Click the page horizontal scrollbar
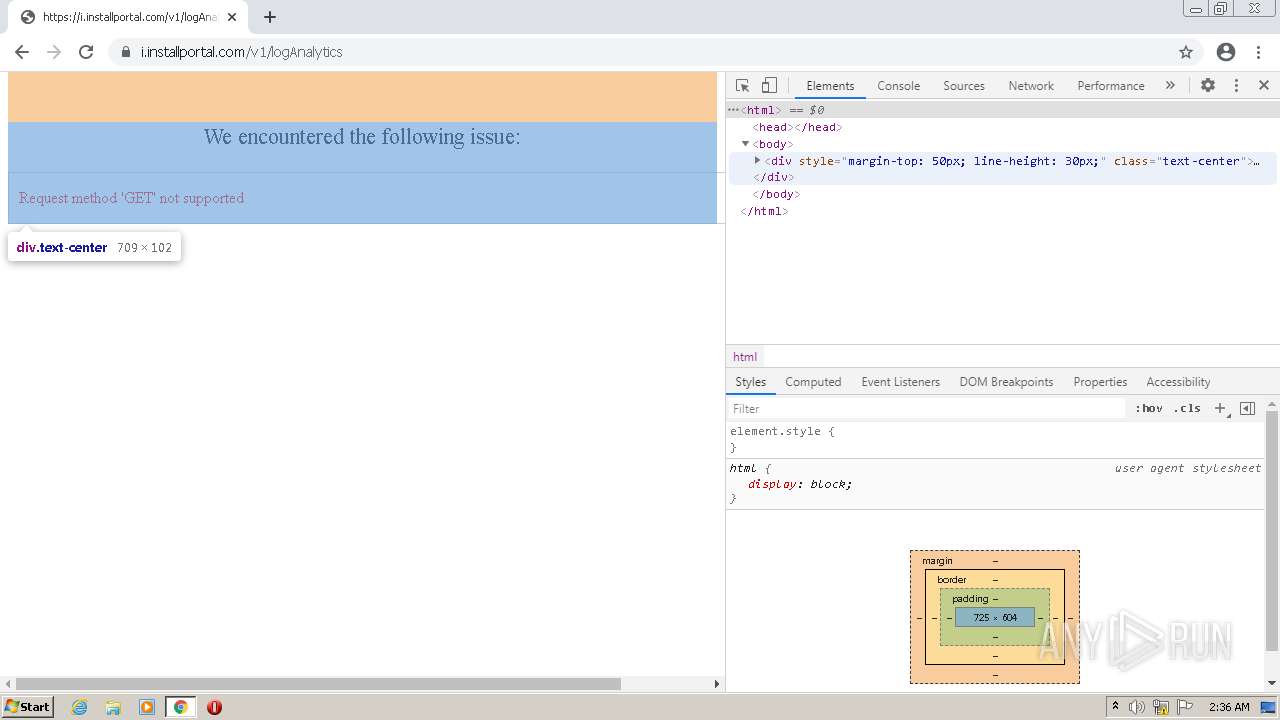Image resolution: width=1280 pixels, height=720 pixels. click(x=318, y=684)
